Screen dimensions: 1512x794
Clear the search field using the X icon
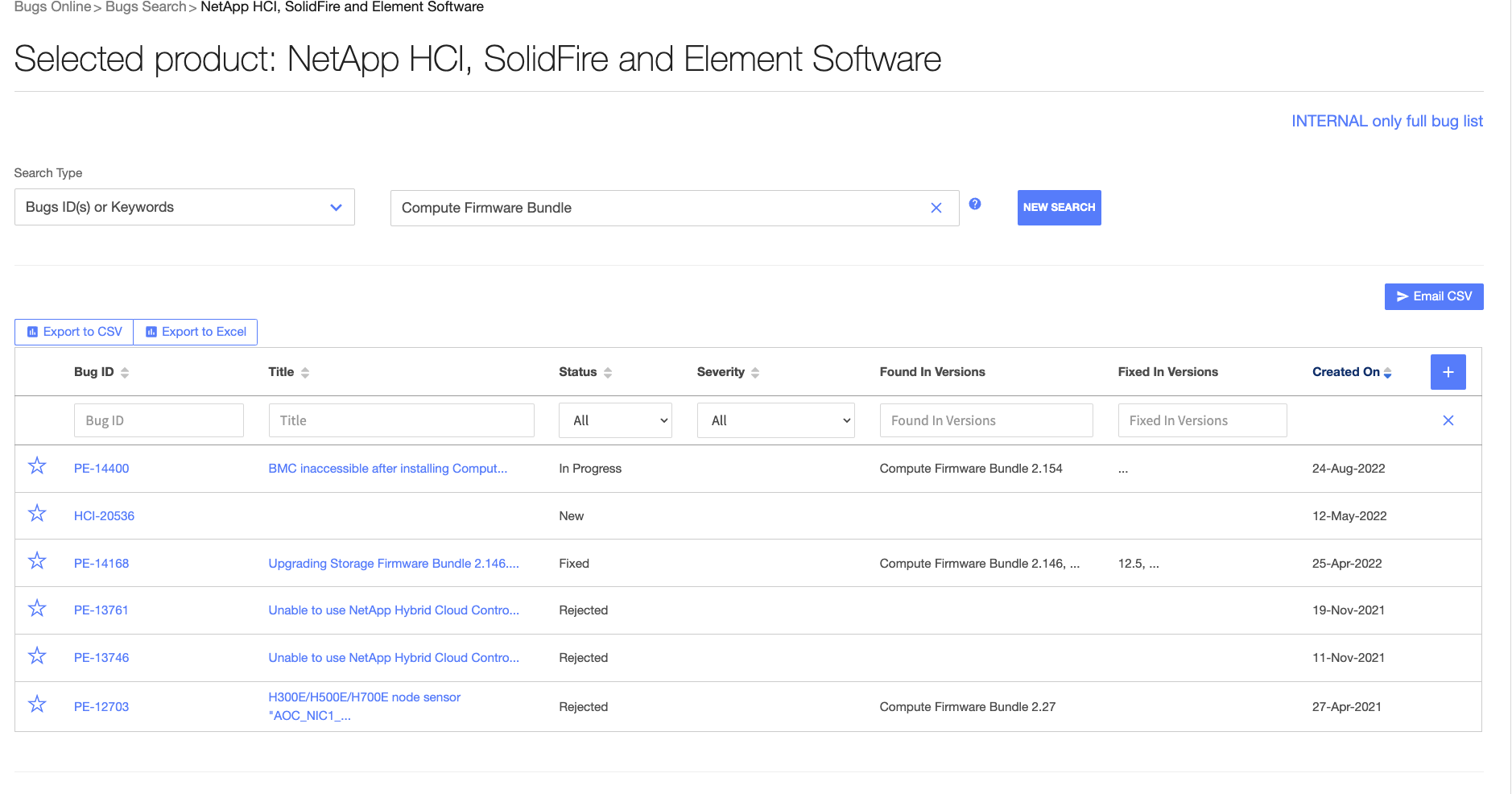(936, 208)
